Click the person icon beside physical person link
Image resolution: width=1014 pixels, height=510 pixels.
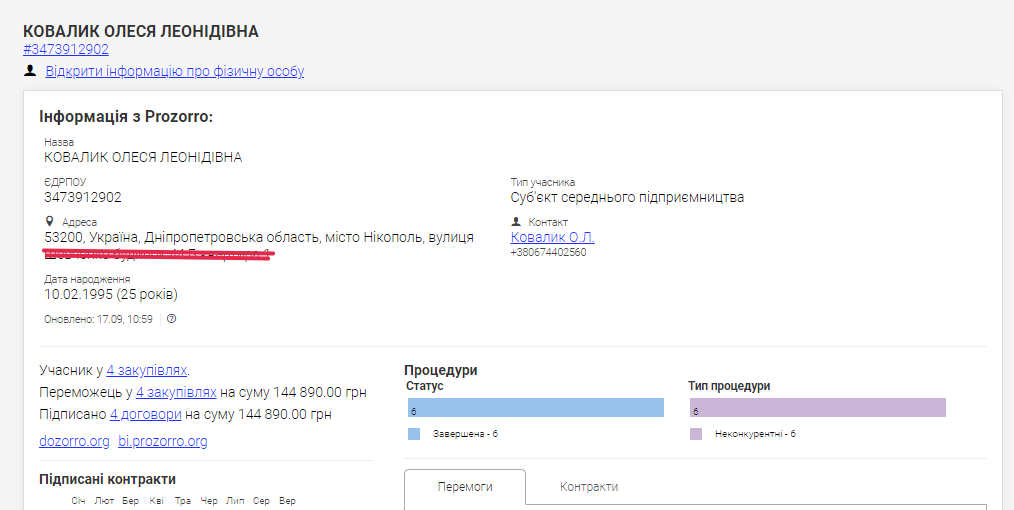point(30,70)
